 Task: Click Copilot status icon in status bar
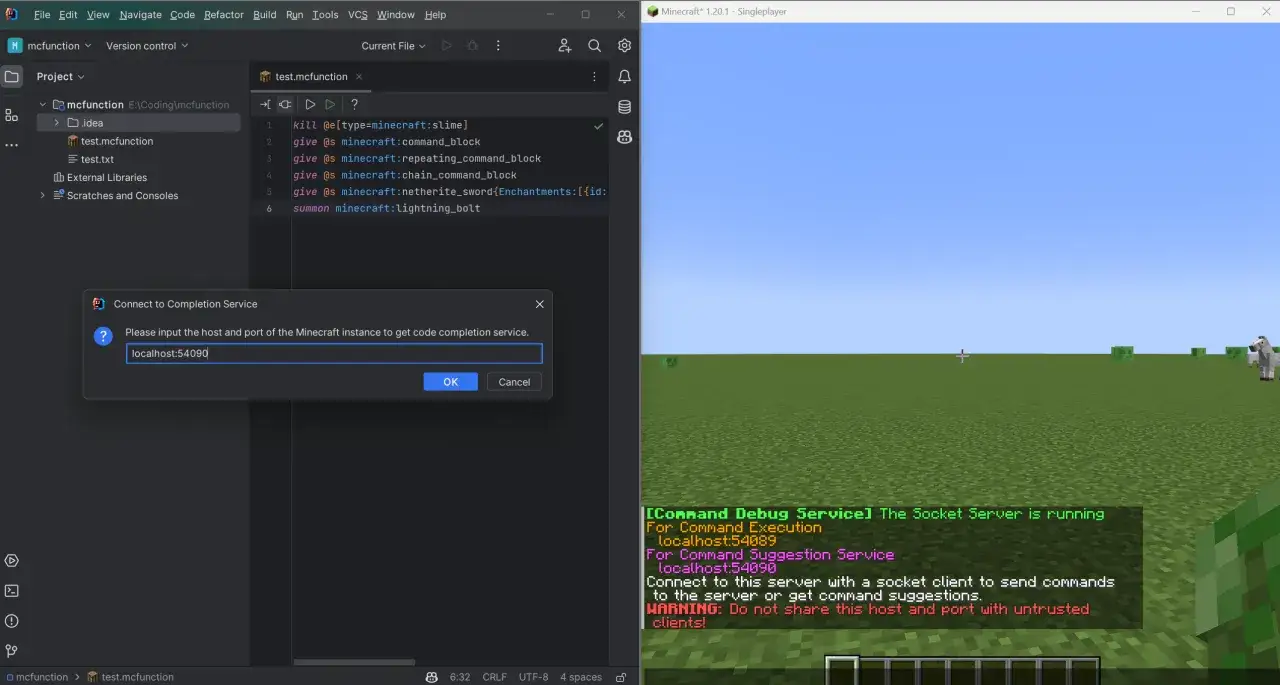431,677
